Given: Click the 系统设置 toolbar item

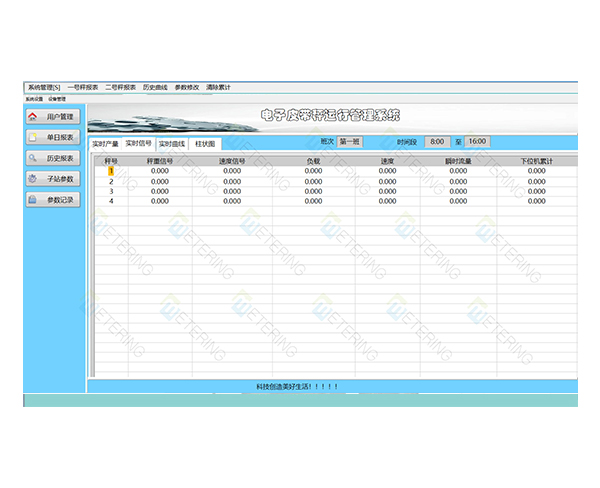Looking at the screenshot, I should [x=34, y=99].
